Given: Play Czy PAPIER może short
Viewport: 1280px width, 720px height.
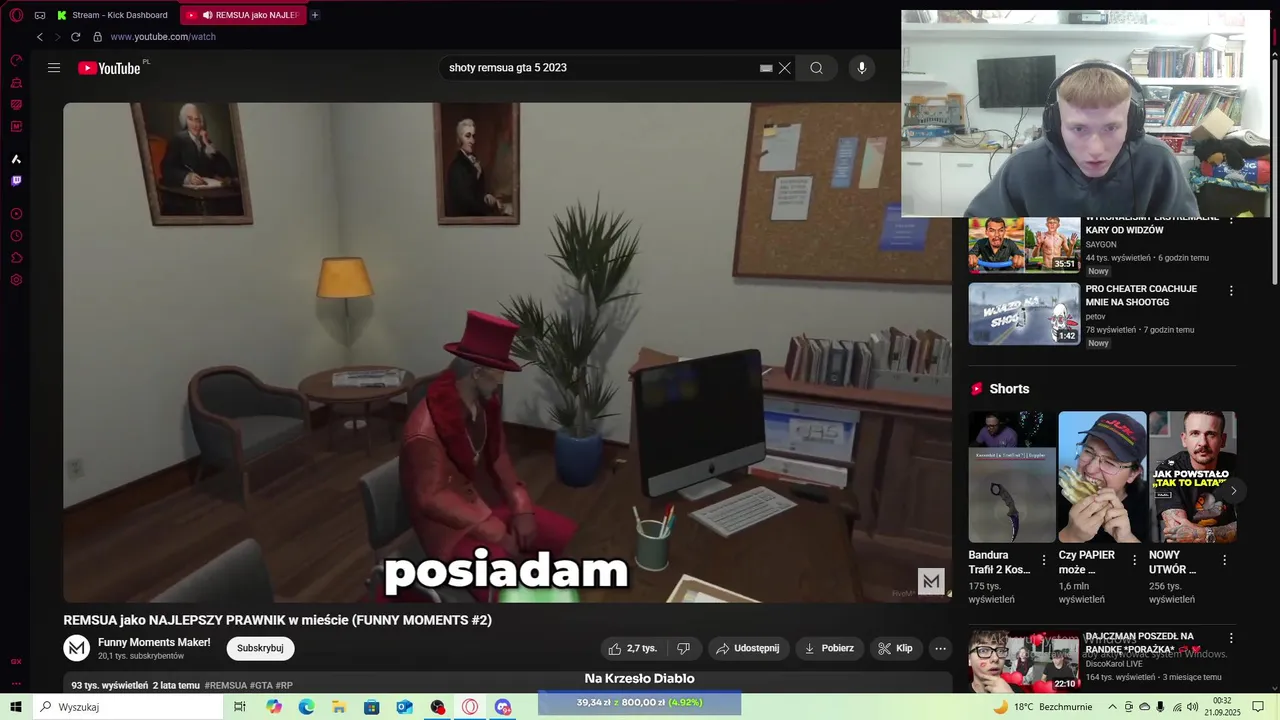Looking at the screenshot, I should pyautogui.click(x=1102, y=477).
